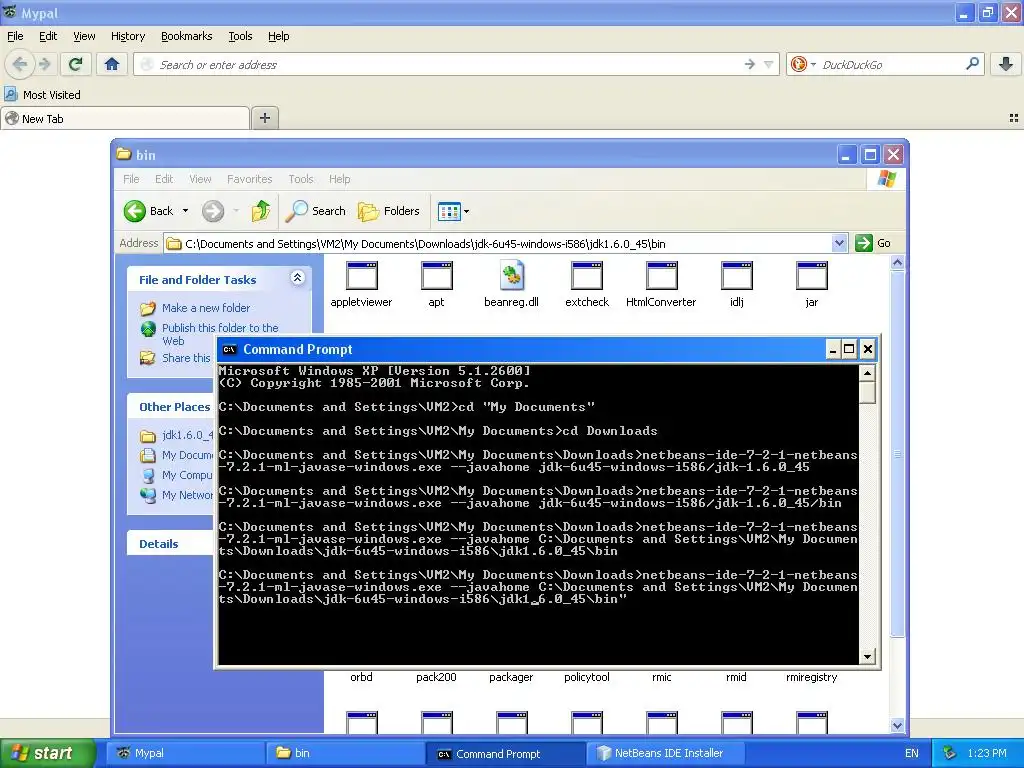1024x768 pixels.
Task: Select the pack200 file label
Action: [x=436, y=677]
